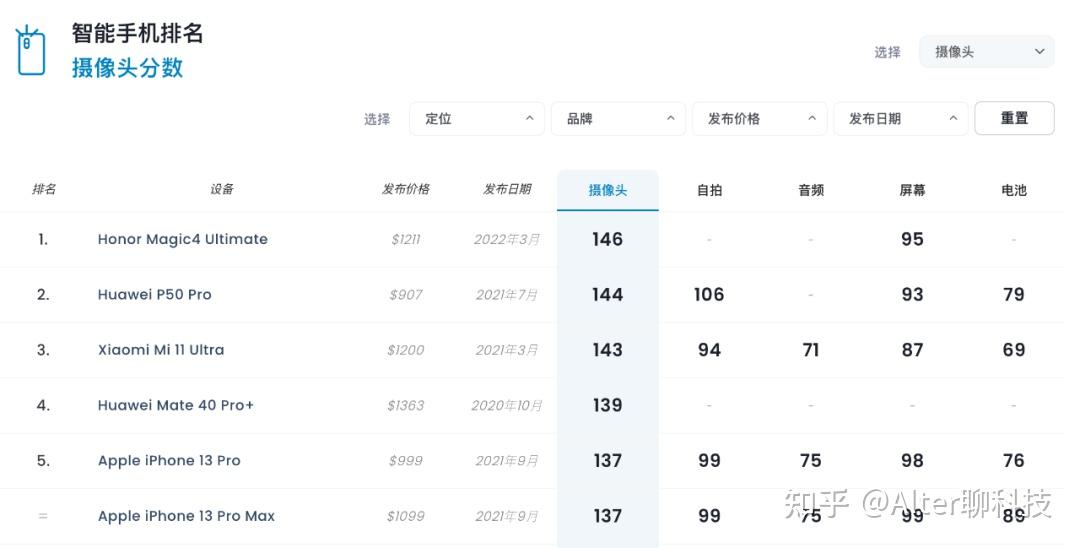
Task: Open the Huawei P50 Pro device link
Action: click(154, 294)
